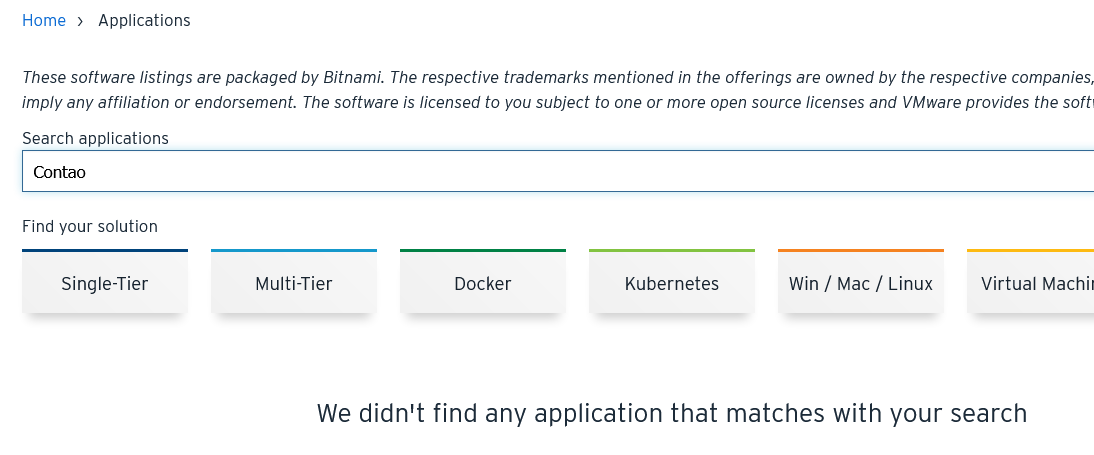
Task: Select the Multi-Tier solution filter
Action: (x=294, y=283)
